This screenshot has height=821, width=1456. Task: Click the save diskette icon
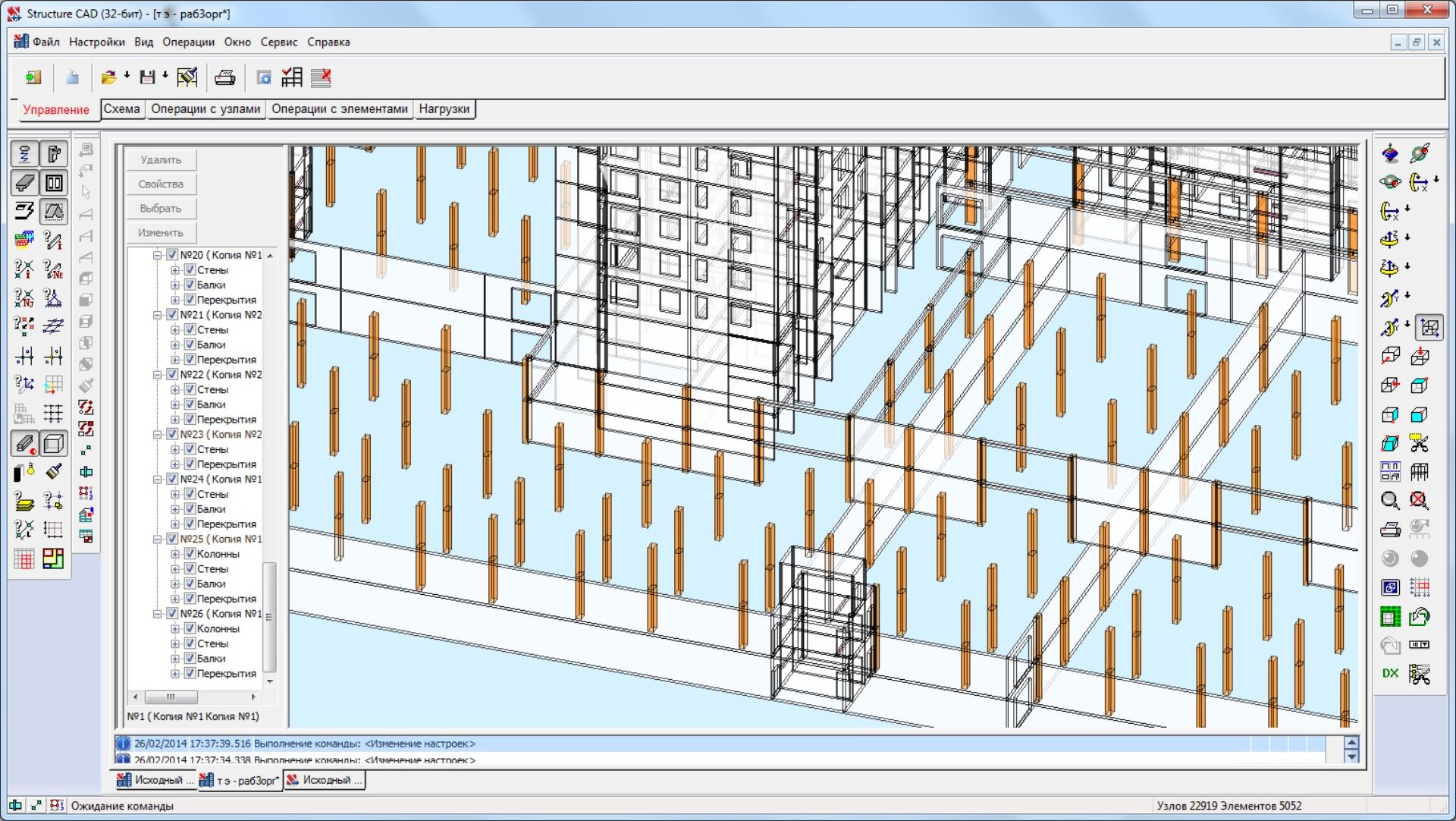[x=147, y=77]
